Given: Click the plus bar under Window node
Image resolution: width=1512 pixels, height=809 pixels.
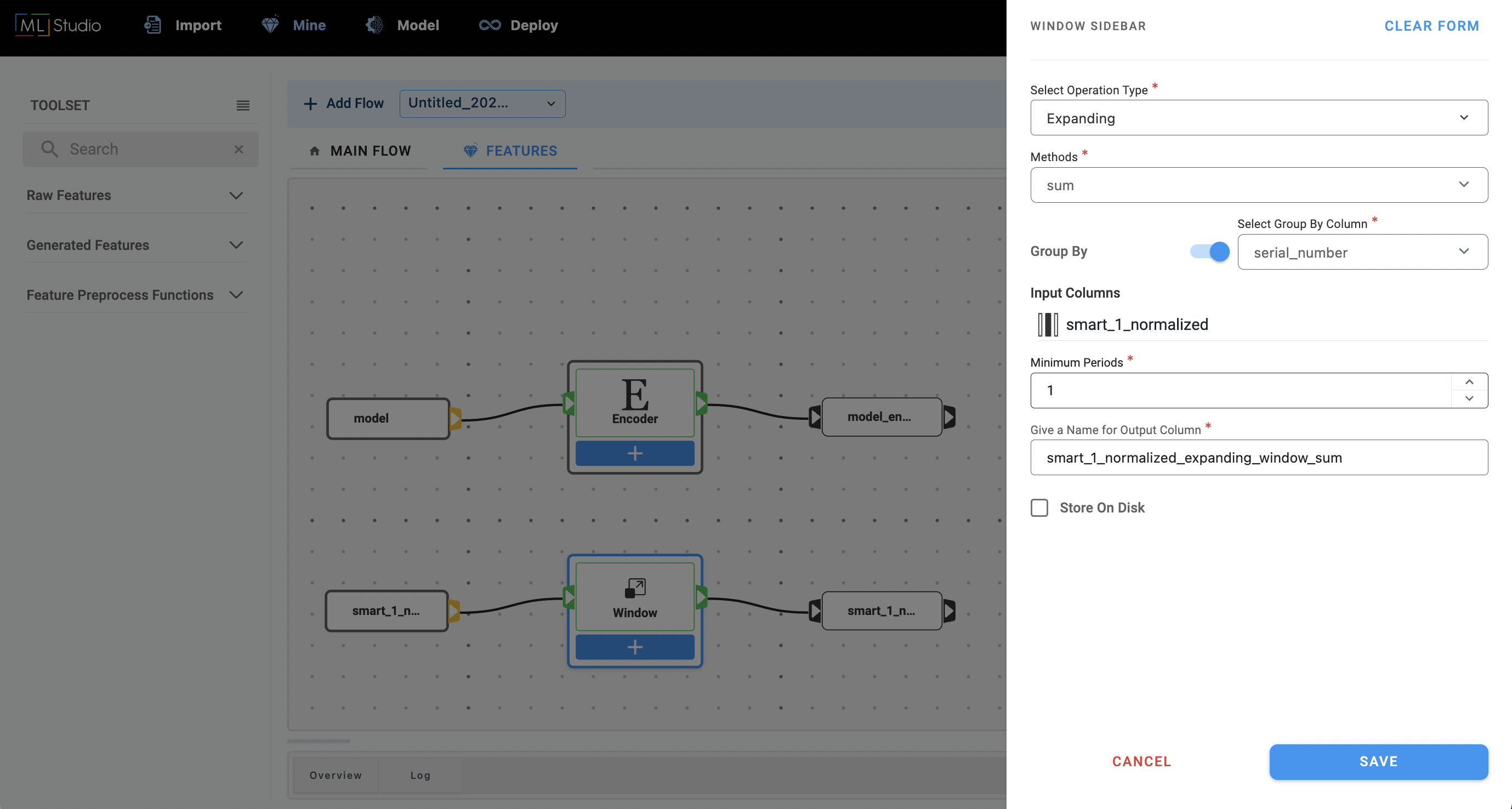Looking at the screenshot, I should (x=634, y=647).
